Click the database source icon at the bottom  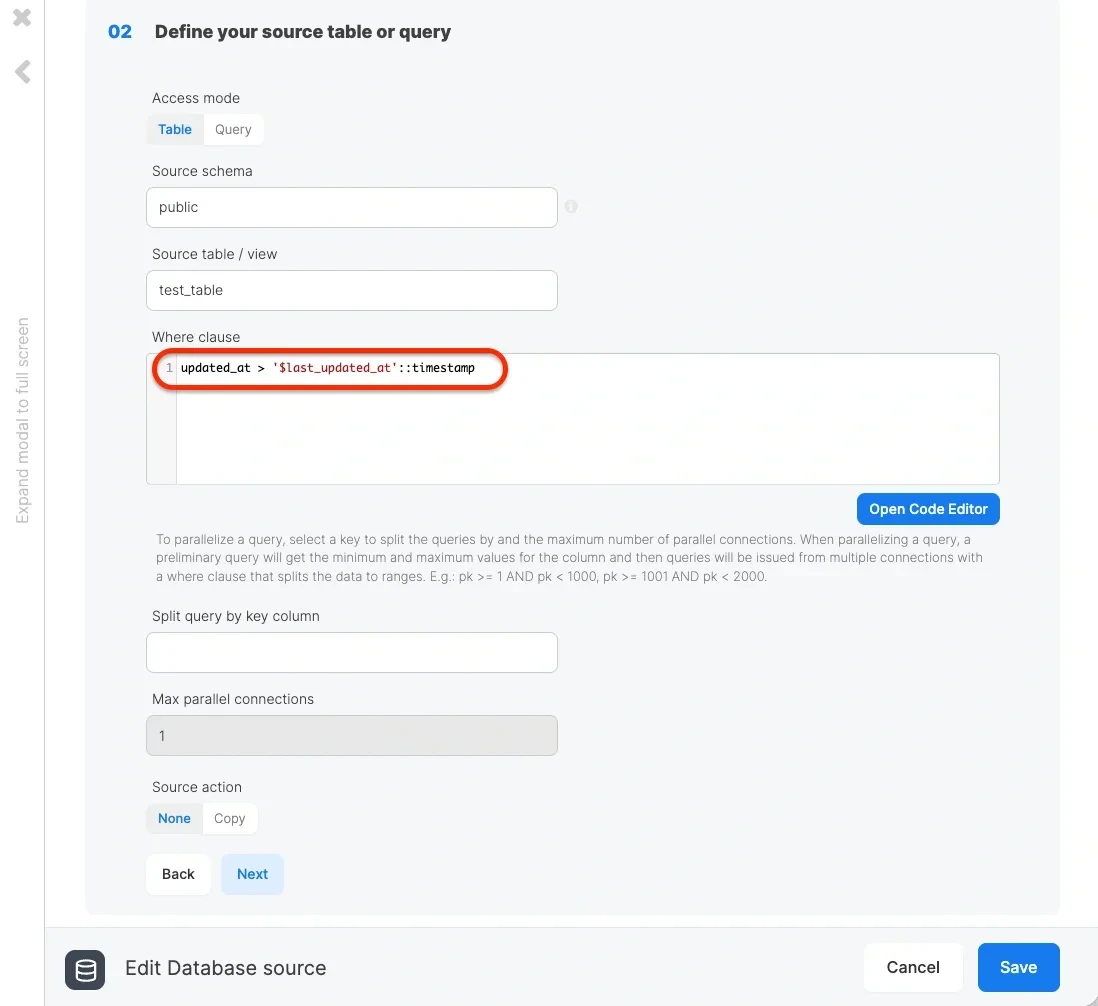pyautogui.click(x=85, y=969)
